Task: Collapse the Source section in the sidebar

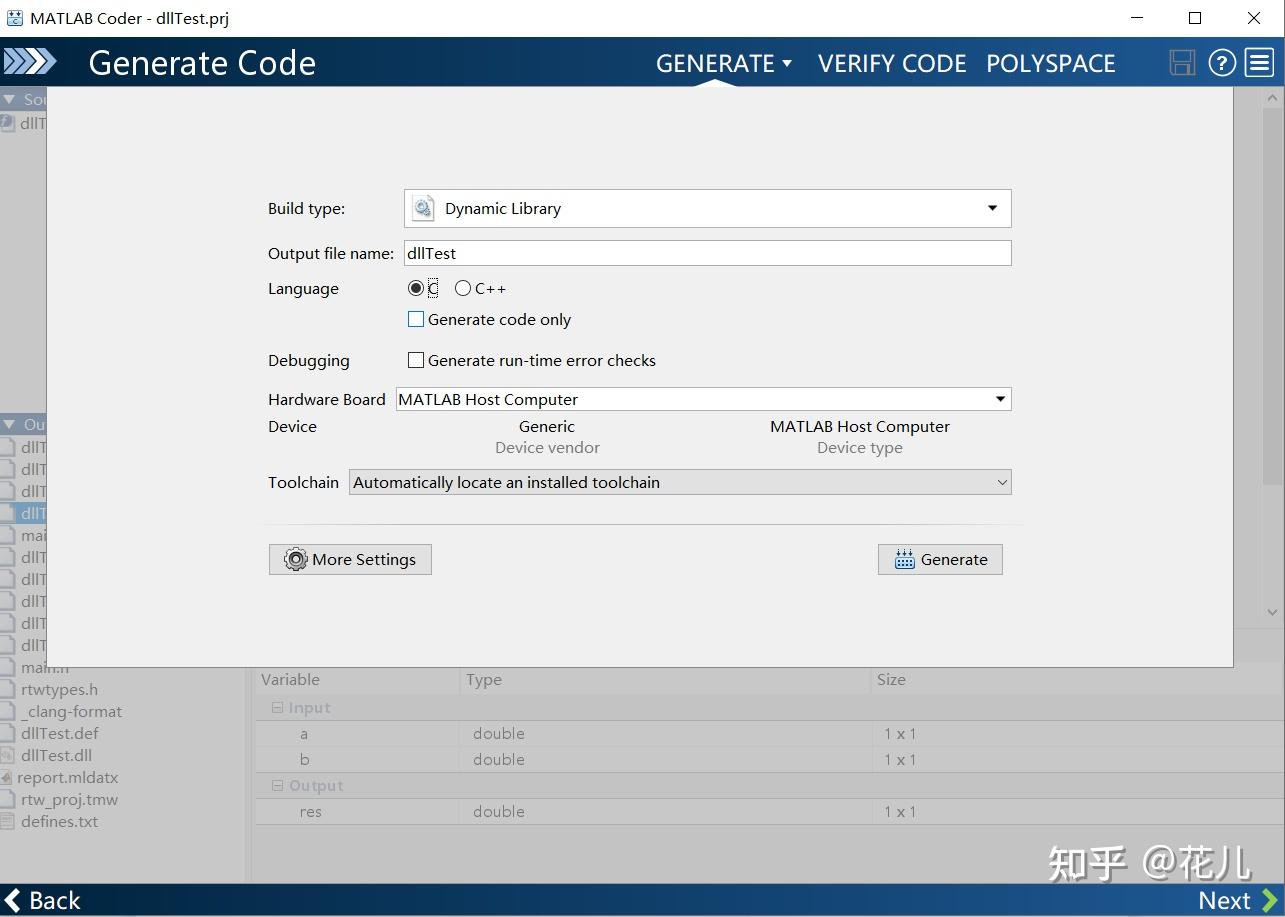Action: pos(10,98)
